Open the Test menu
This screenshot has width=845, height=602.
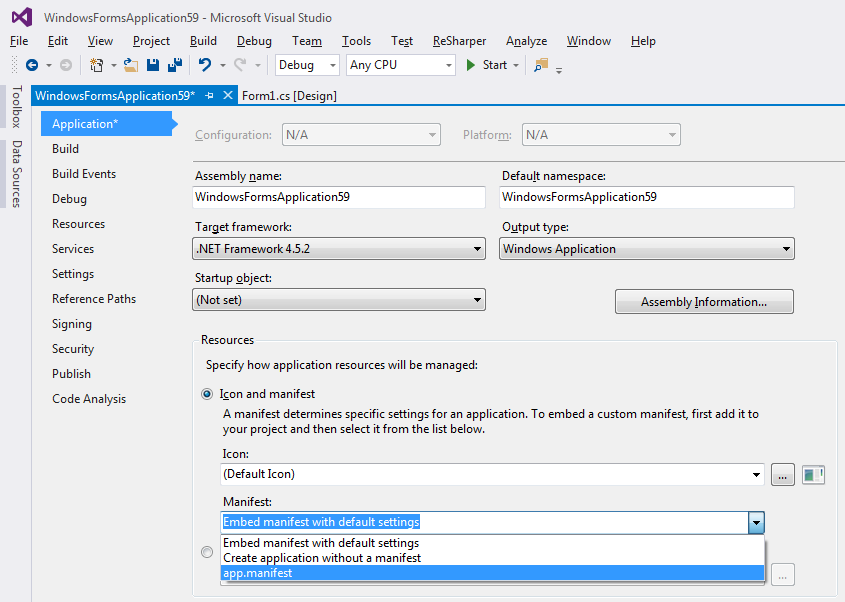[x=402, y=41]
